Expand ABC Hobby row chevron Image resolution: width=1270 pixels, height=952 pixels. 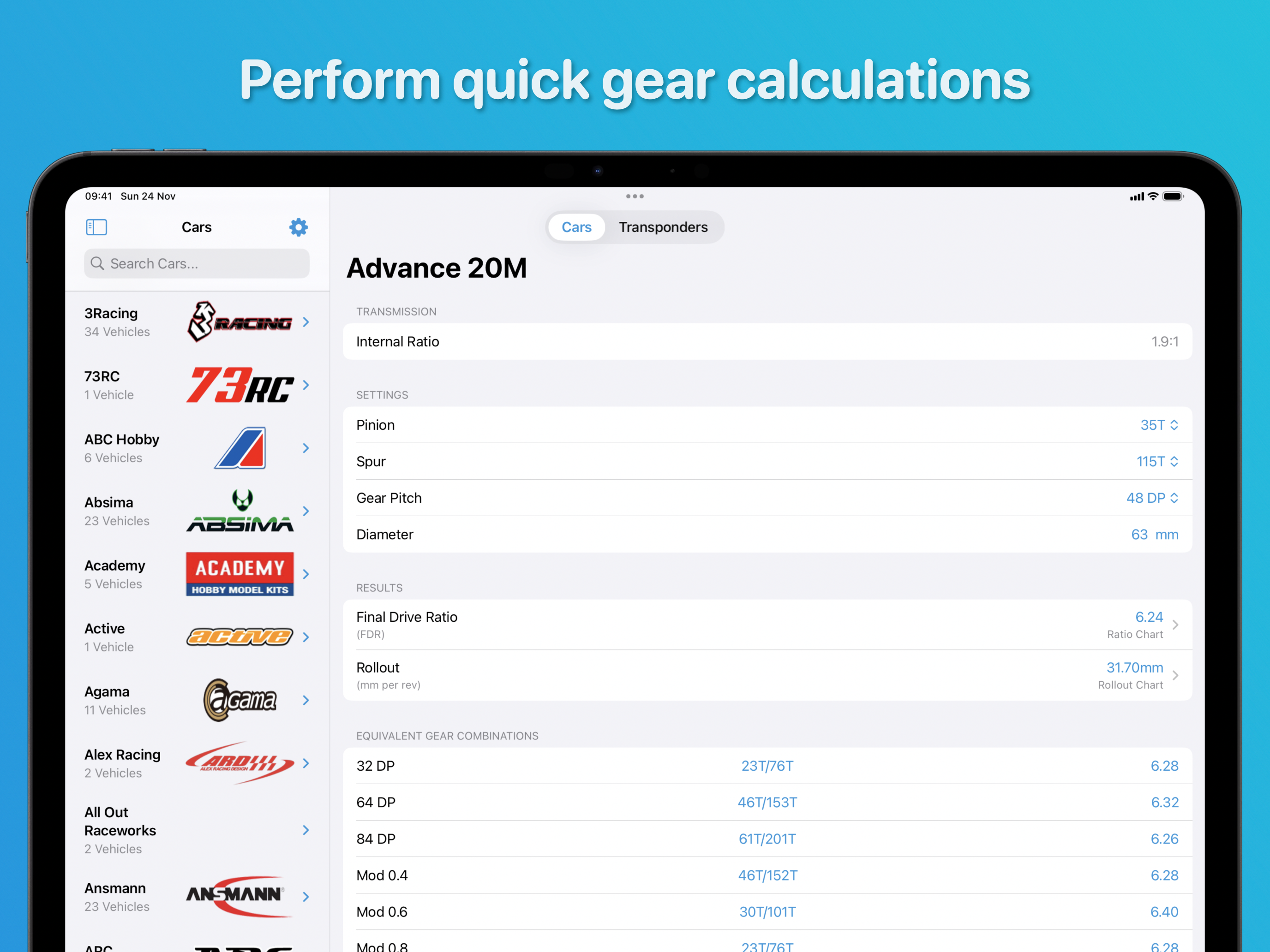pyautogui.click(x=306, y=448)
